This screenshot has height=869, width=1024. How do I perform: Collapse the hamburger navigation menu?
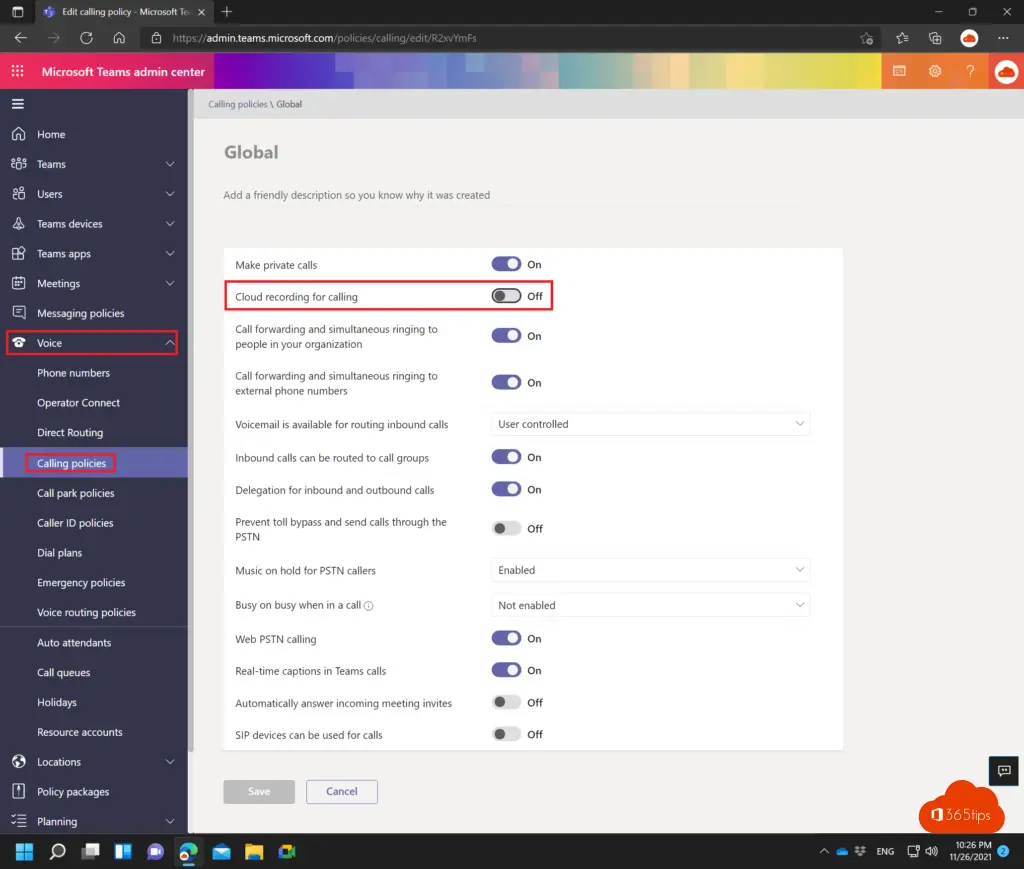(18, 104)
